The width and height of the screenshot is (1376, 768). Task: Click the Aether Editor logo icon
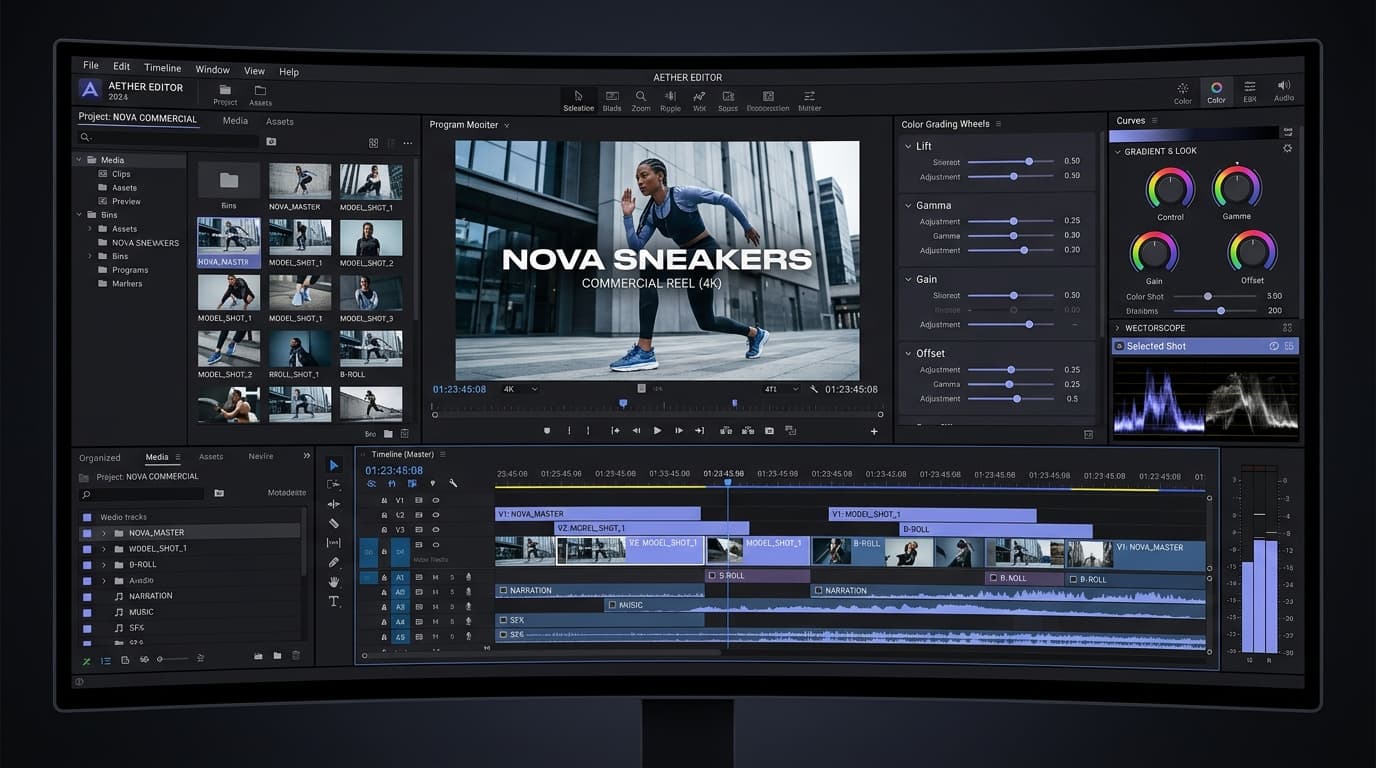pos(90,89)
